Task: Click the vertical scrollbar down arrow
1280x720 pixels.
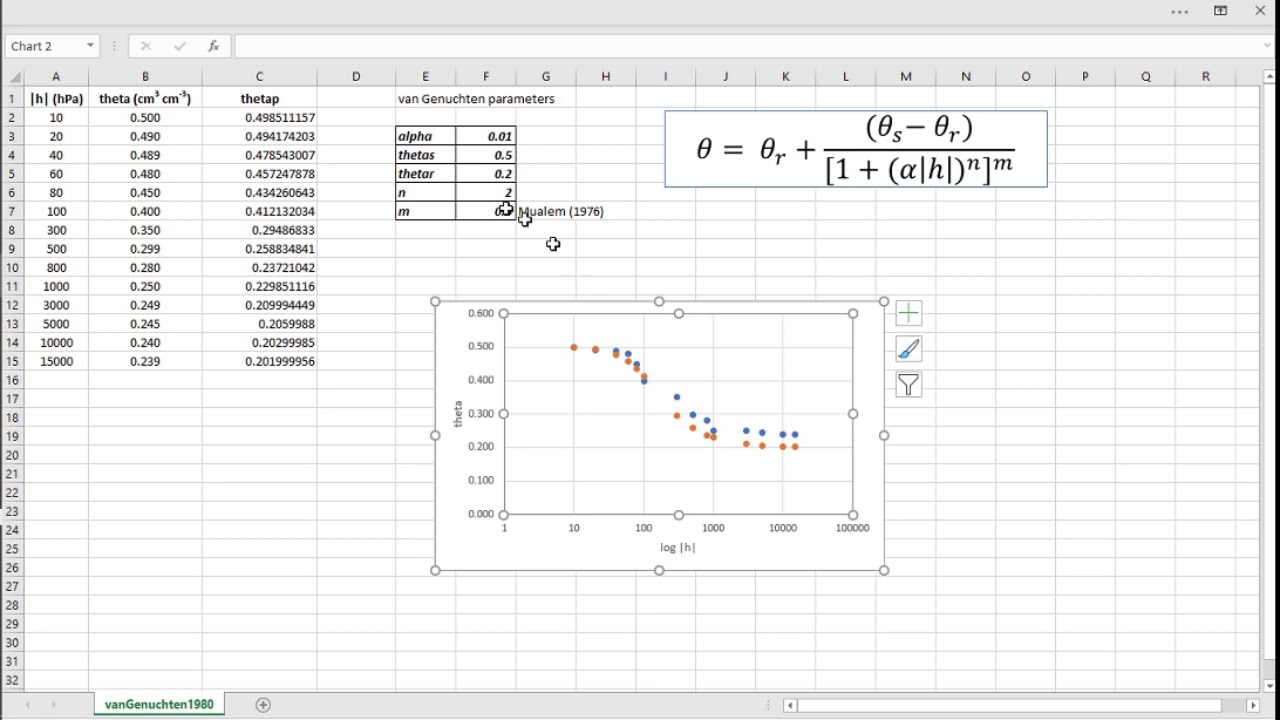Action: pyautogui.click(x=1270, y=686)
